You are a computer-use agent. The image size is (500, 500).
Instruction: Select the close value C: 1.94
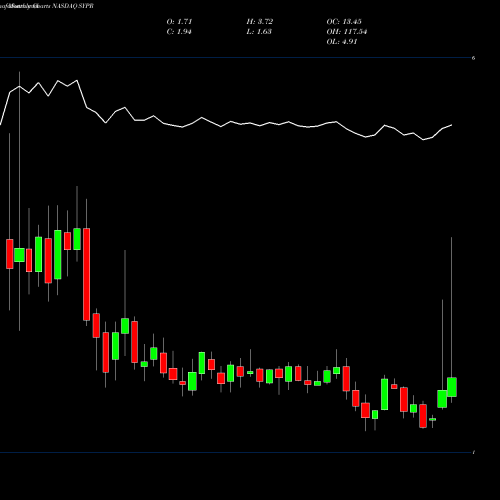179,32
